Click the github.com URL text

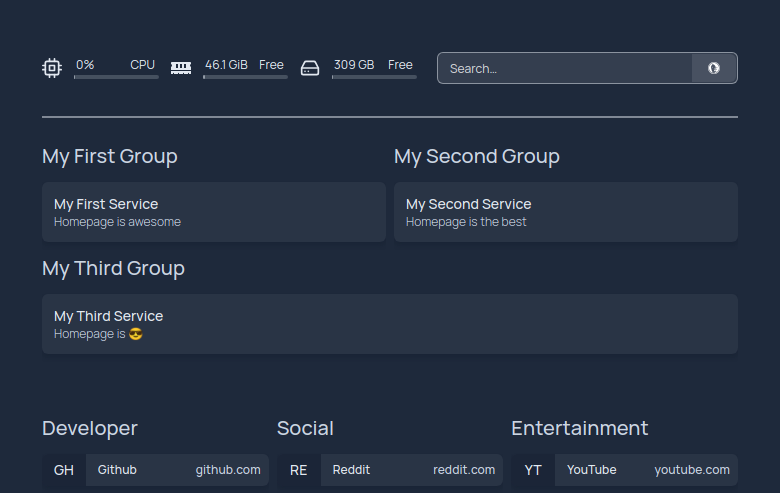tap(228, 470)
